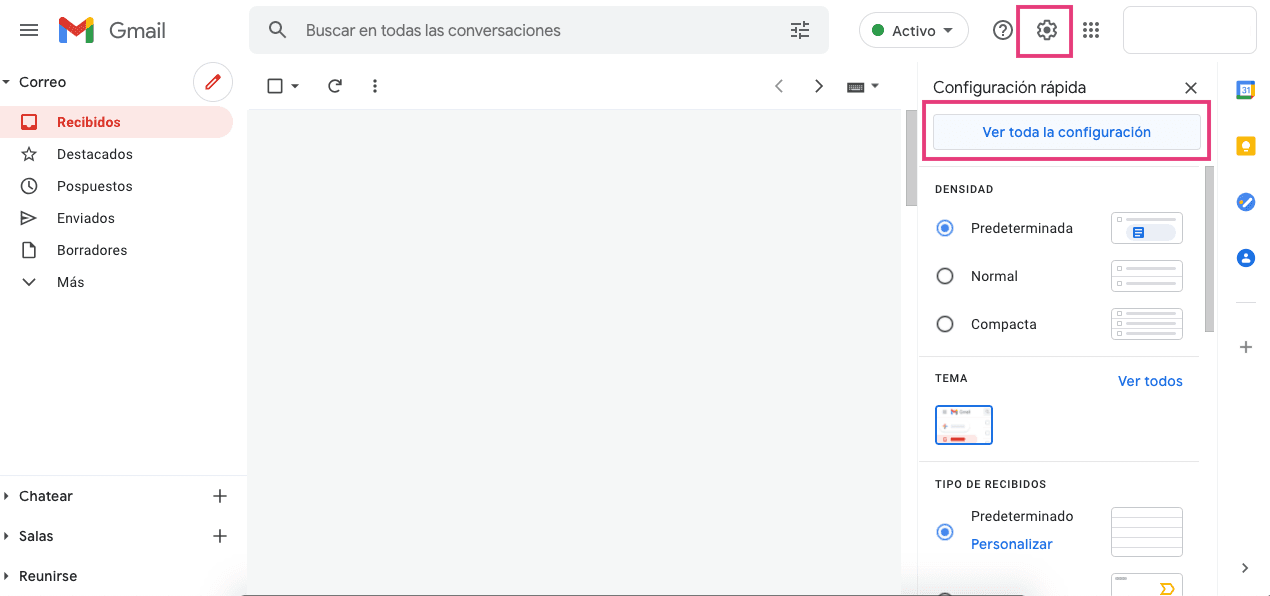Open the settings gear icon
1270x596 pixels.
click(x=1046, y=31)
